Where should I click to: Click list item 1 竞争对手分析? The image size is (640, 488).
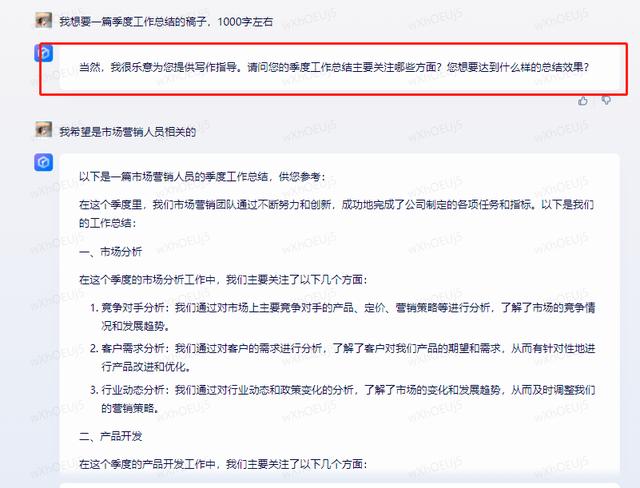pyautogui.click(x=342, y=317)
